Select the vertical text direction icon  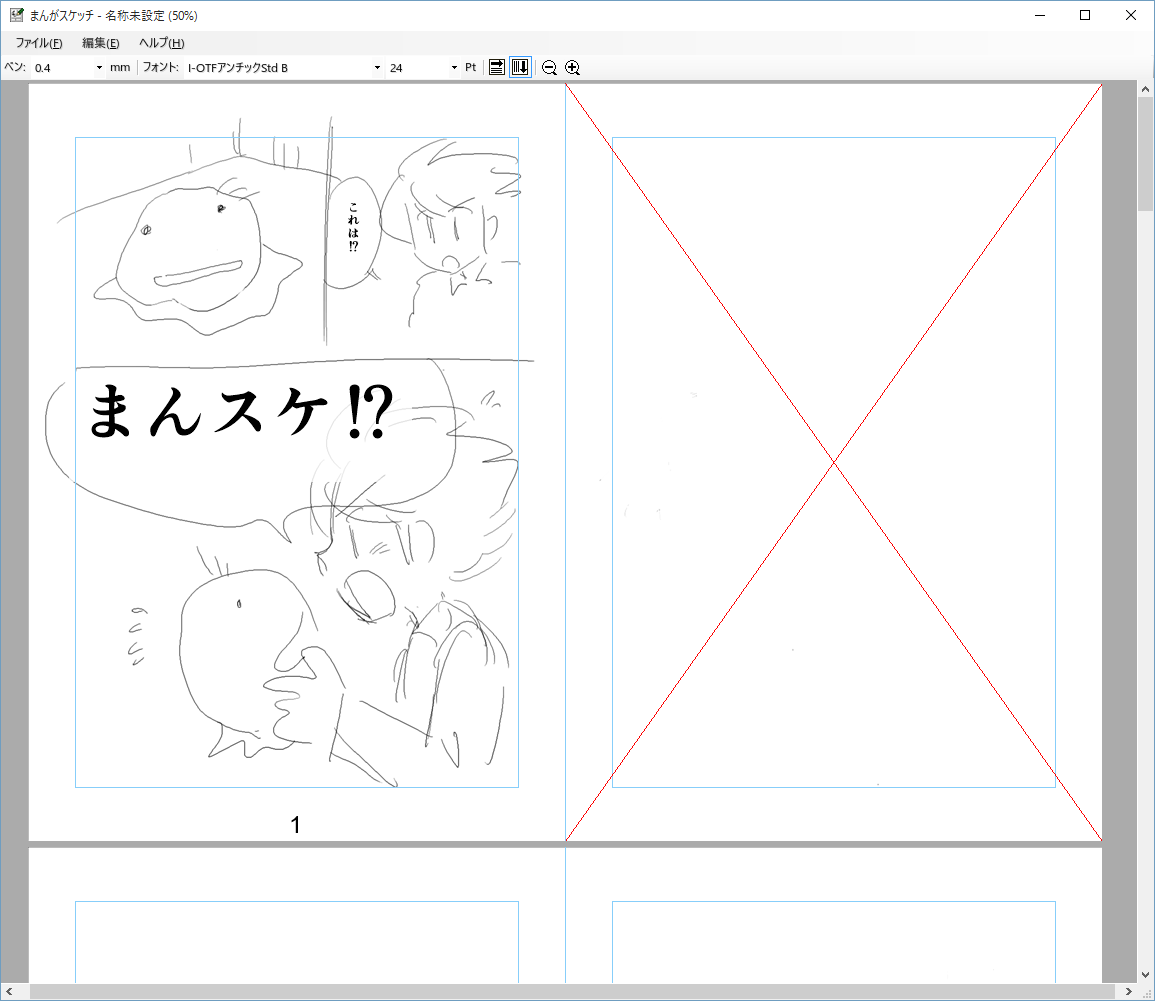tap(520, 67)
